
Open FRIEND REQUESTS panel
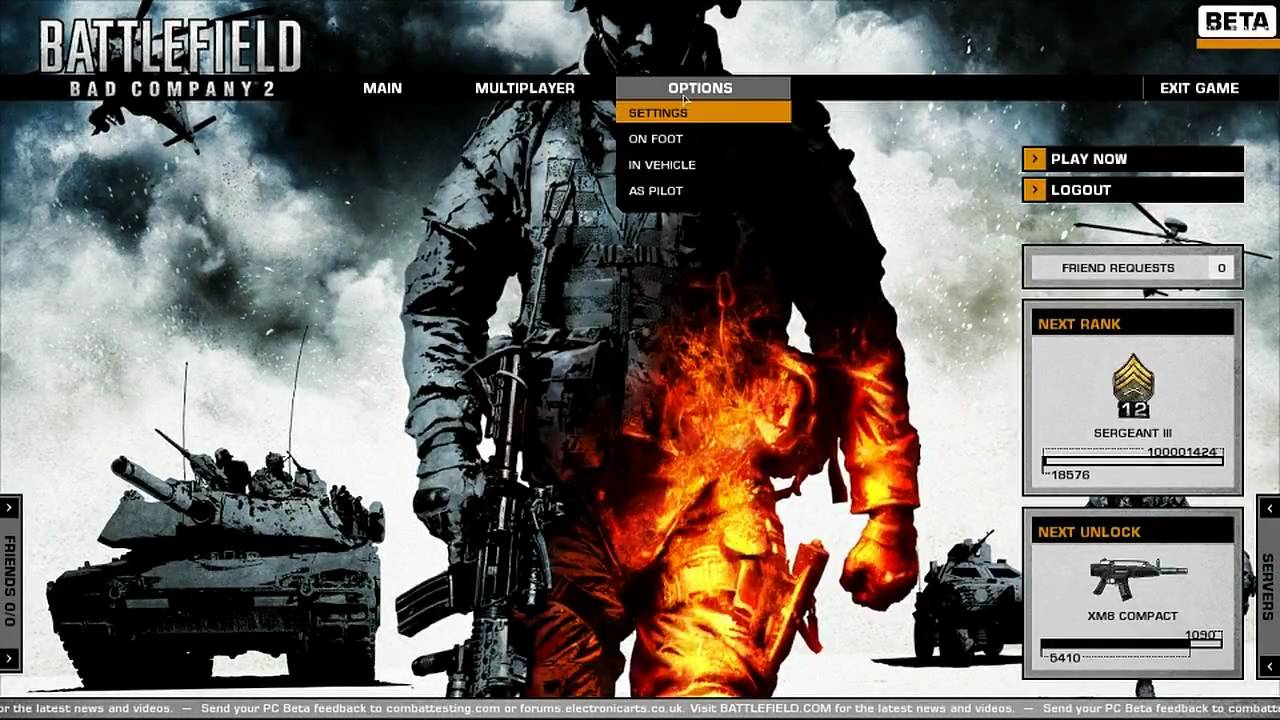[x=1133, y=268]
